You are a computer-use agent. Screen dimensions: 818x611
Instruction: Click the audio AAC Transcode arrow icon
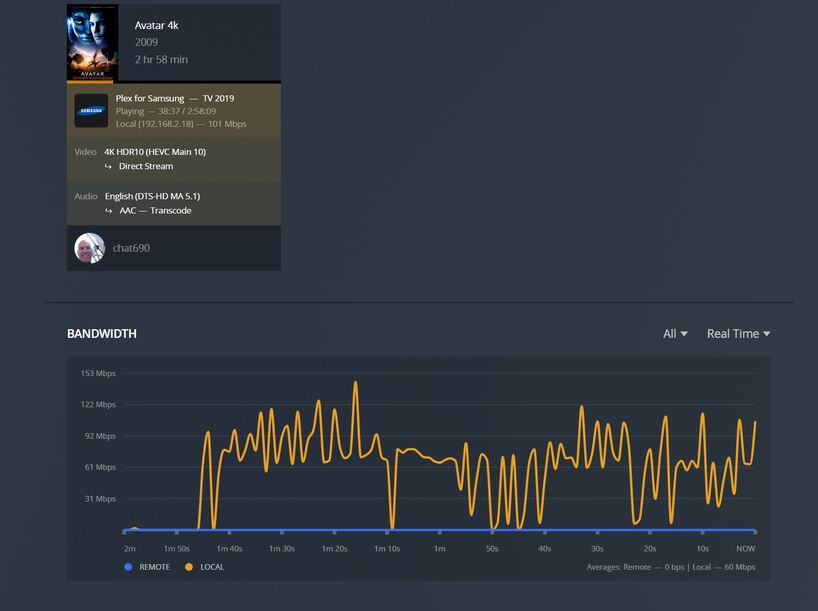tap(109, 211)
